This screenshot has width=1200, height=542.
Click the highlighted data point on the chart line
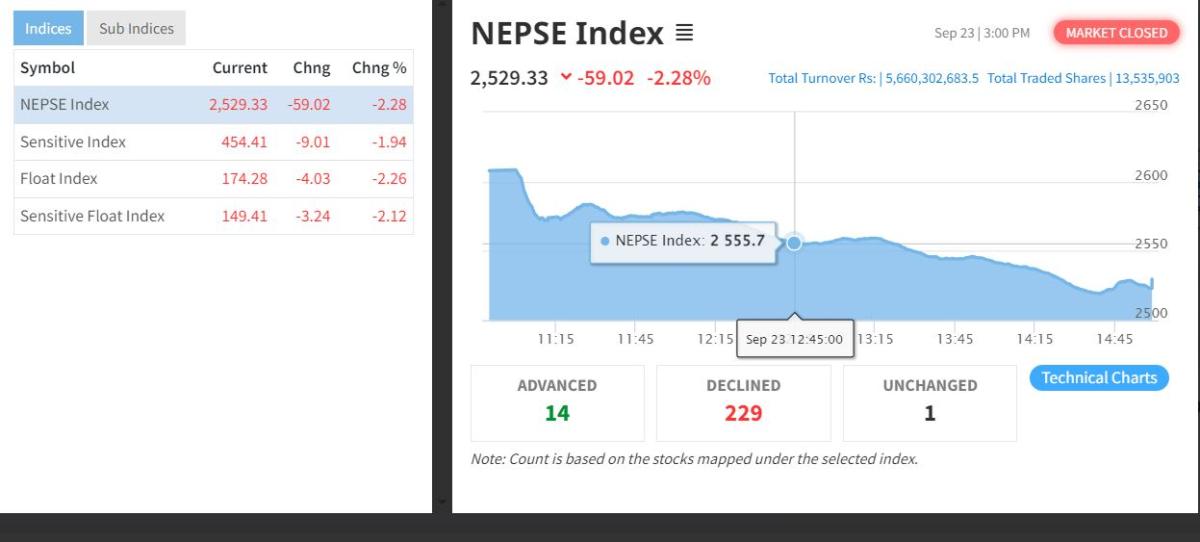click(x=794, y=242)
